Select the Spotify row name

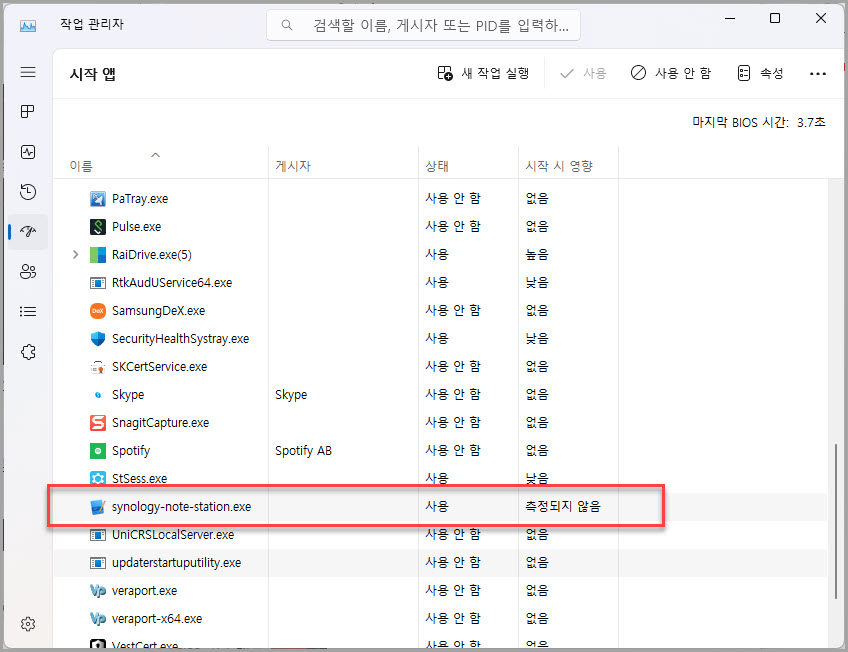click(x=130, y=451)
